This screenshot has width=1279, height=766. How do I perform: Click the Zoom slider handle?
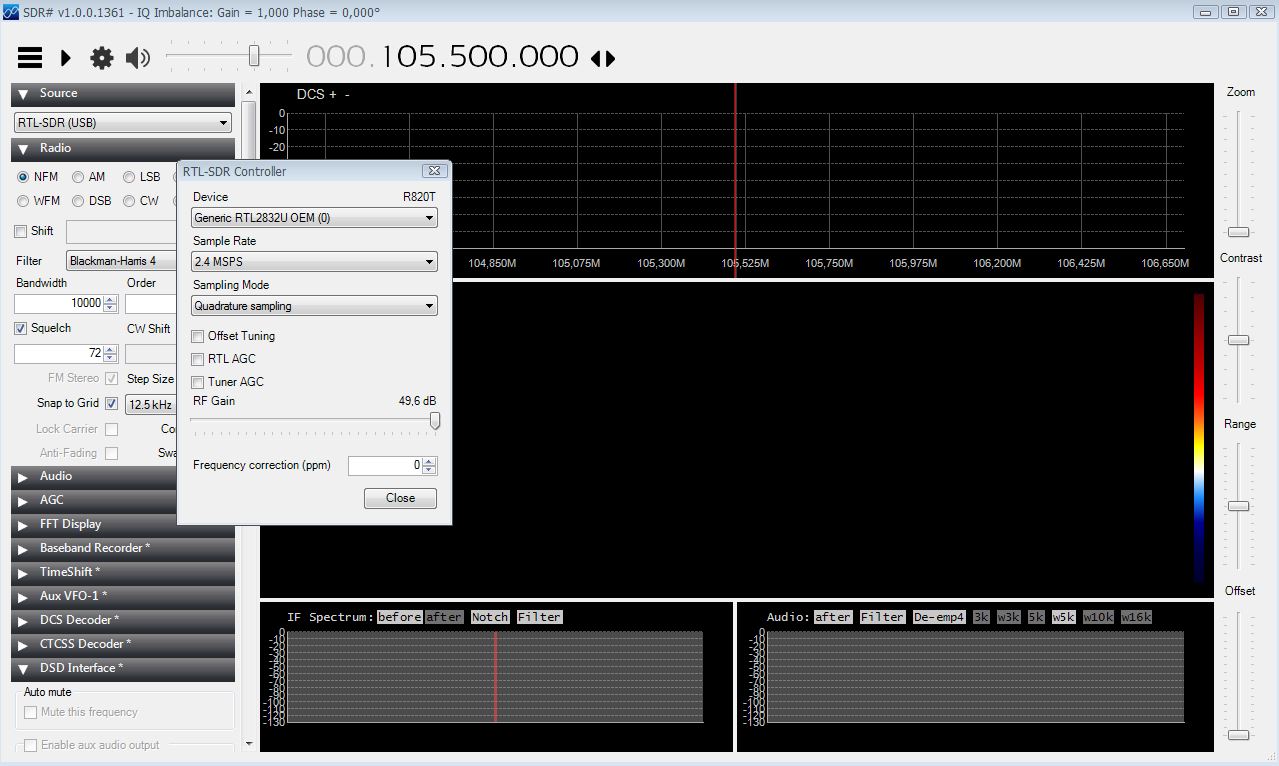tap(1239, 232)
